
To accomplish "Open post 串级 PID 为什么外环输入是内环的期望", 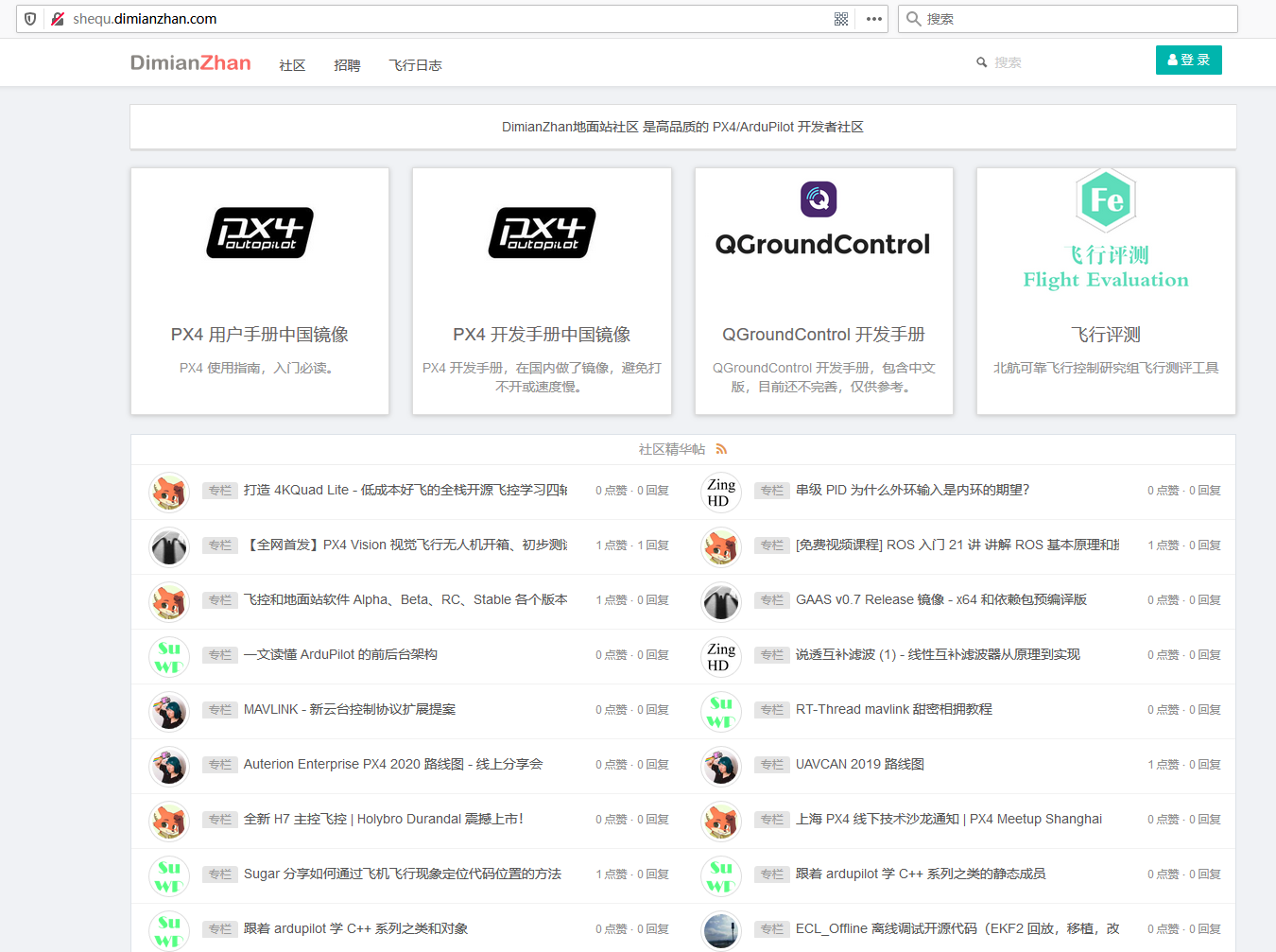I will (x=912, y=491).
